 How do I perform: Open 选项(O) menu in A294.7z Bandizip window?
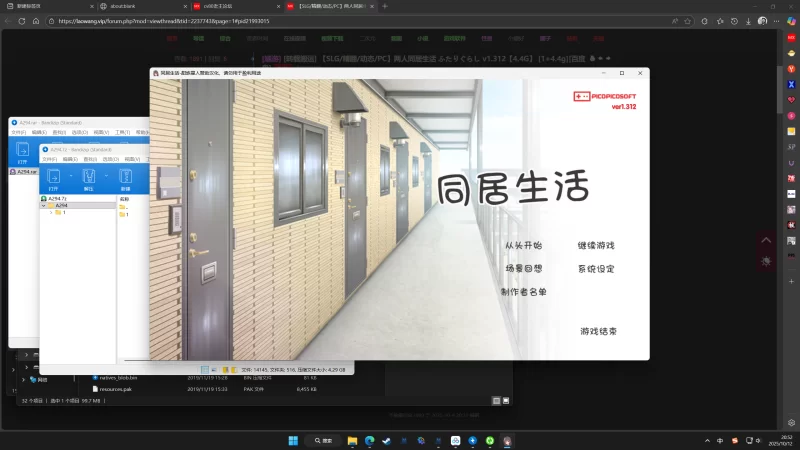click(x=111, y=159)
